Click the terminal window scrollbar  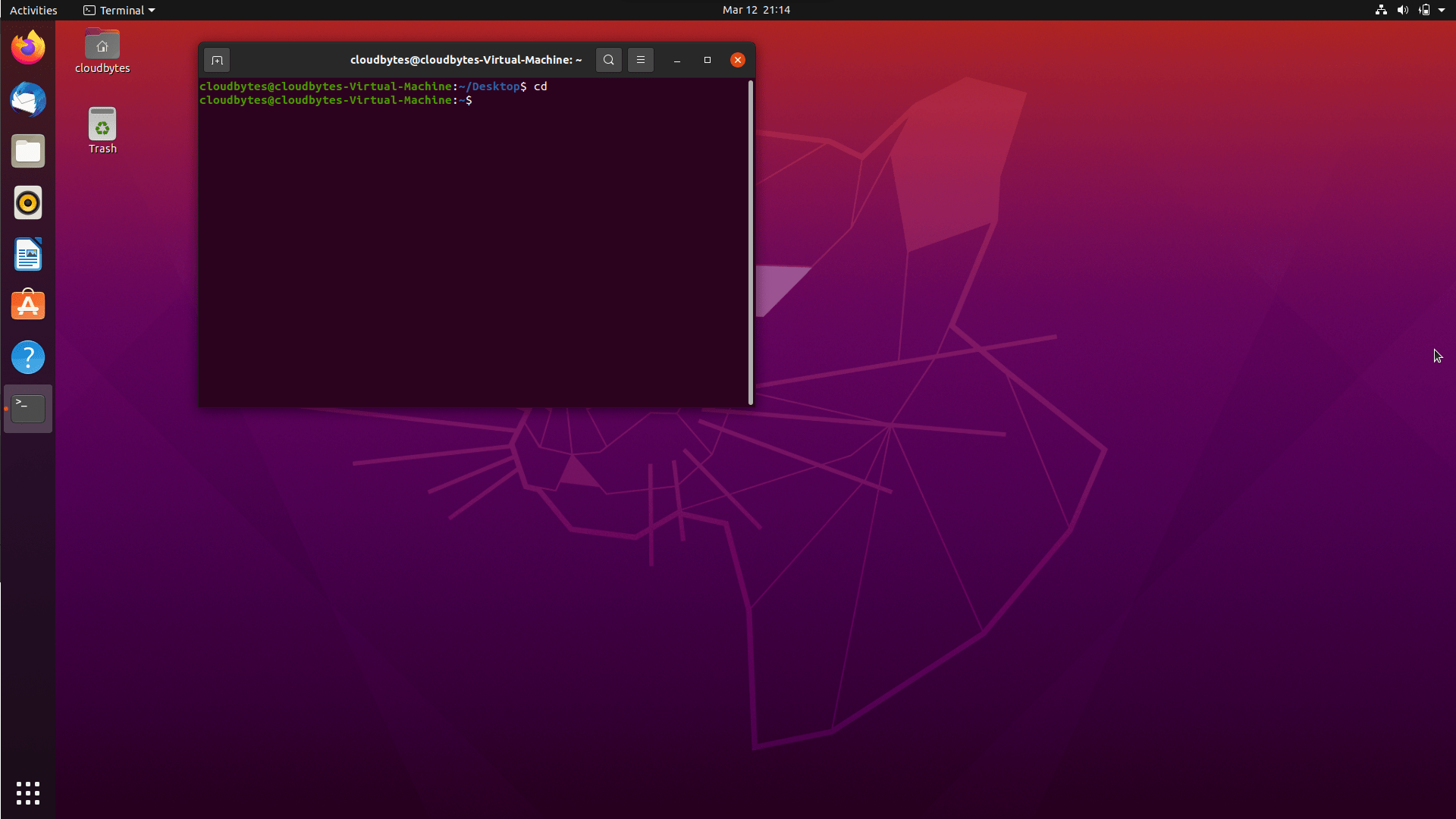pyautogui.click(x=750, y=243)
